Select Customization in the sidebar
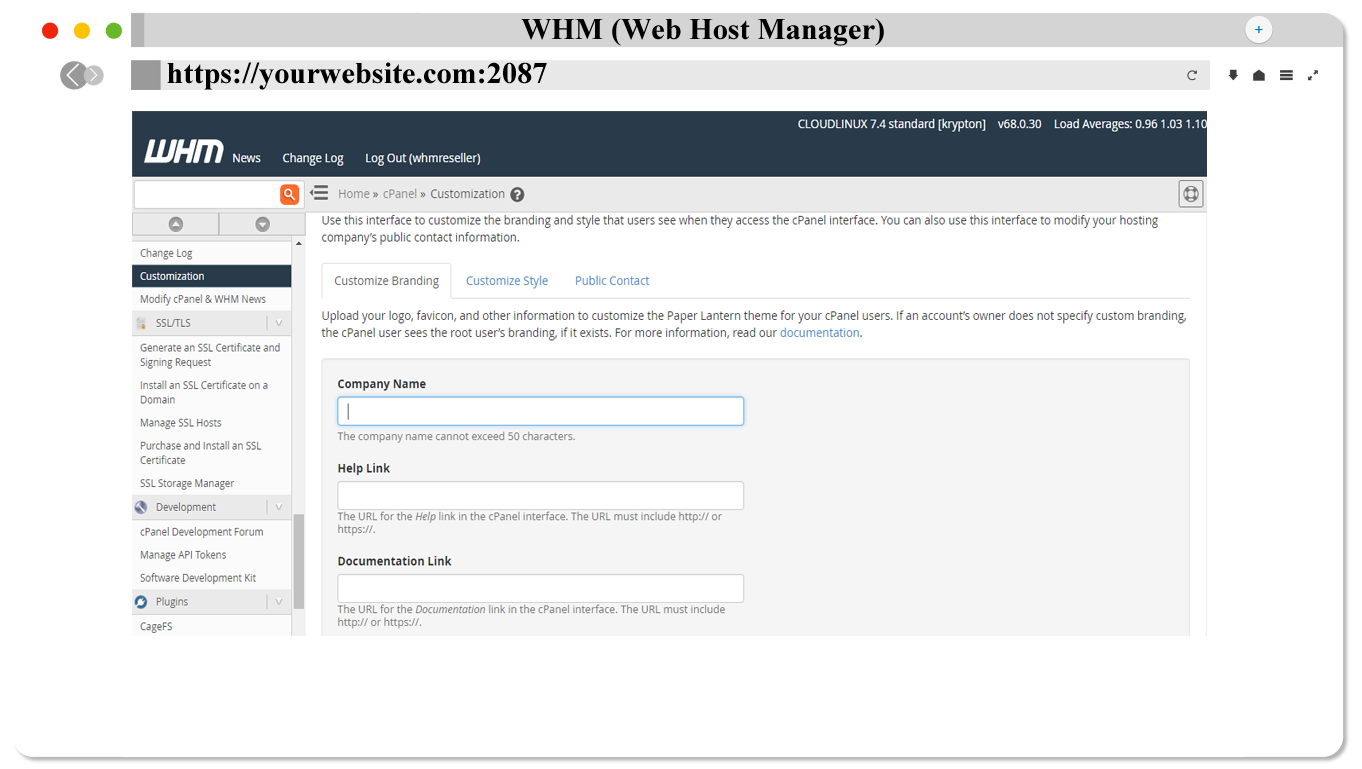 click(212, 276)
